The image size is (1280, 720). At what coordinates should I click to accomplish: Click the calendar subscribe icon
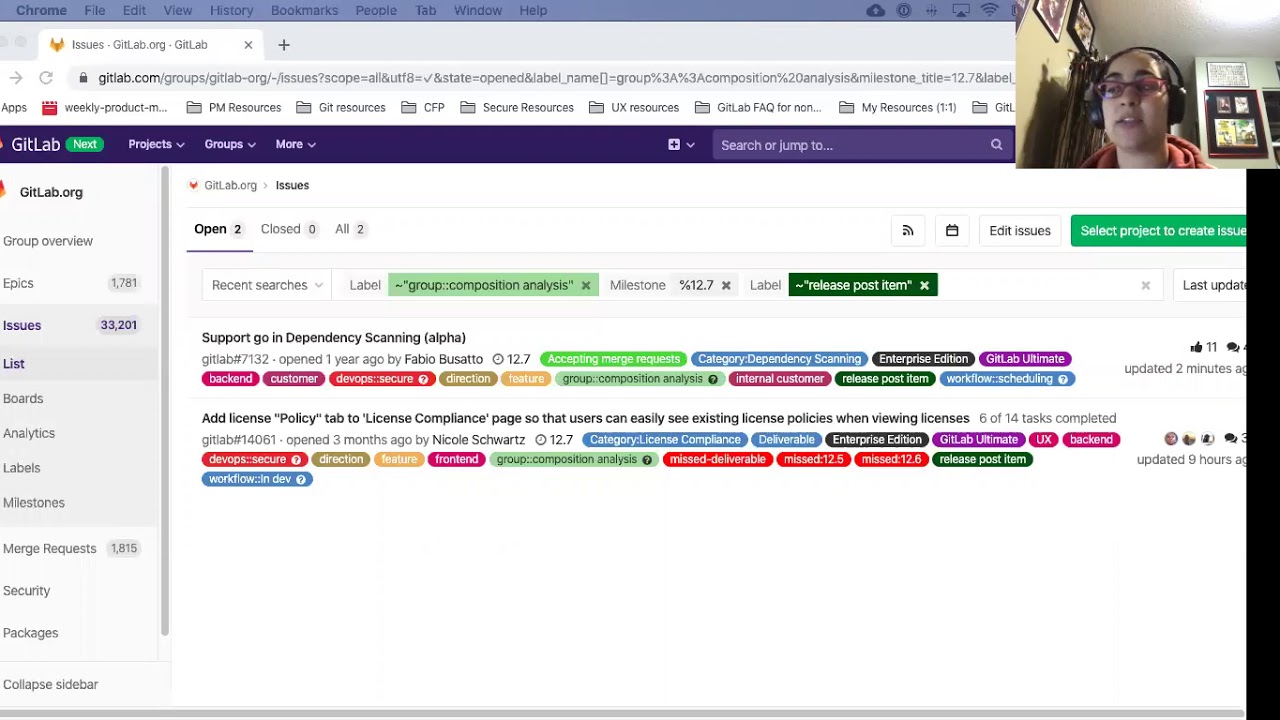pyautogui.click(x=952, y=231)
